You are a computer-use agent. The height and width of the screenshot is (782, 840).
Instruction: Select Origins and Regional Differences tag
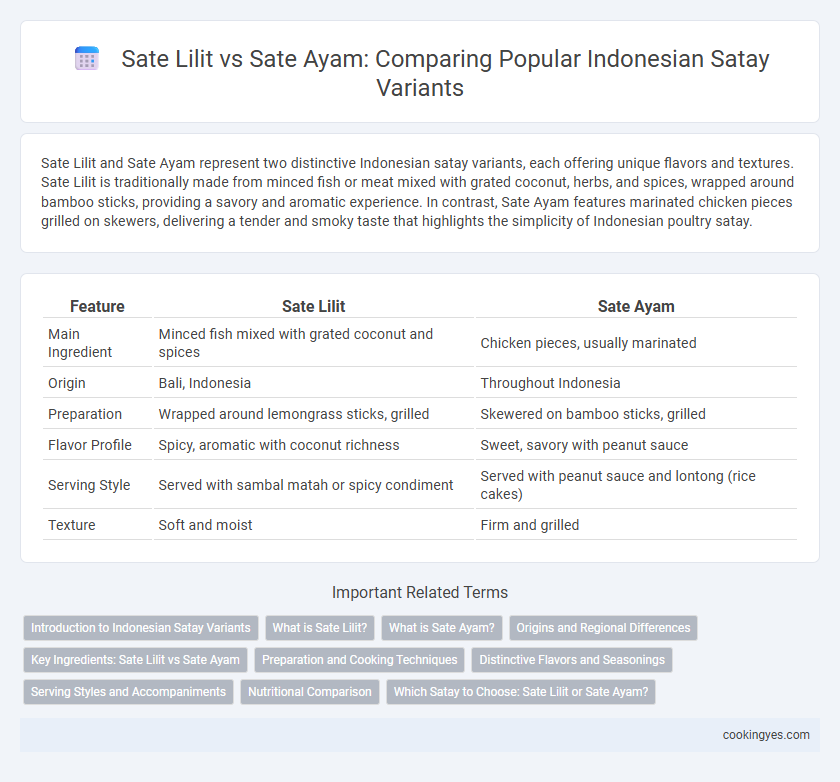603,628
